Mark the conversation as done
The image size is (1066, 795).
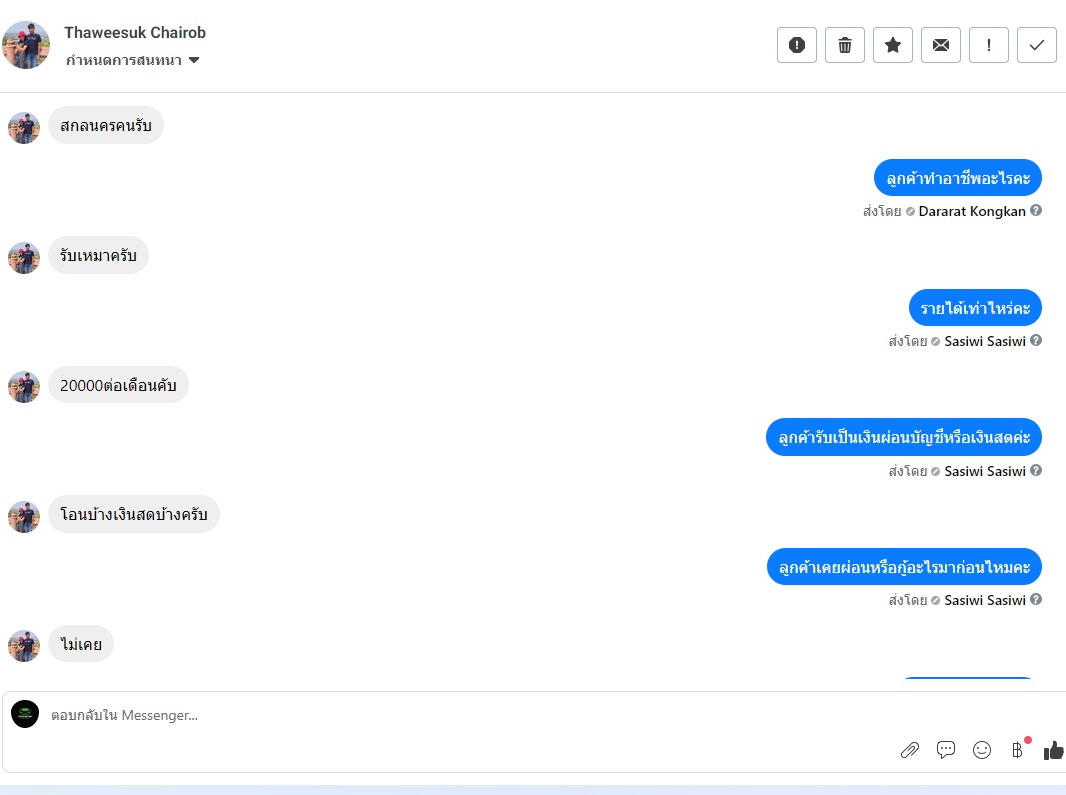point(1037,45)
